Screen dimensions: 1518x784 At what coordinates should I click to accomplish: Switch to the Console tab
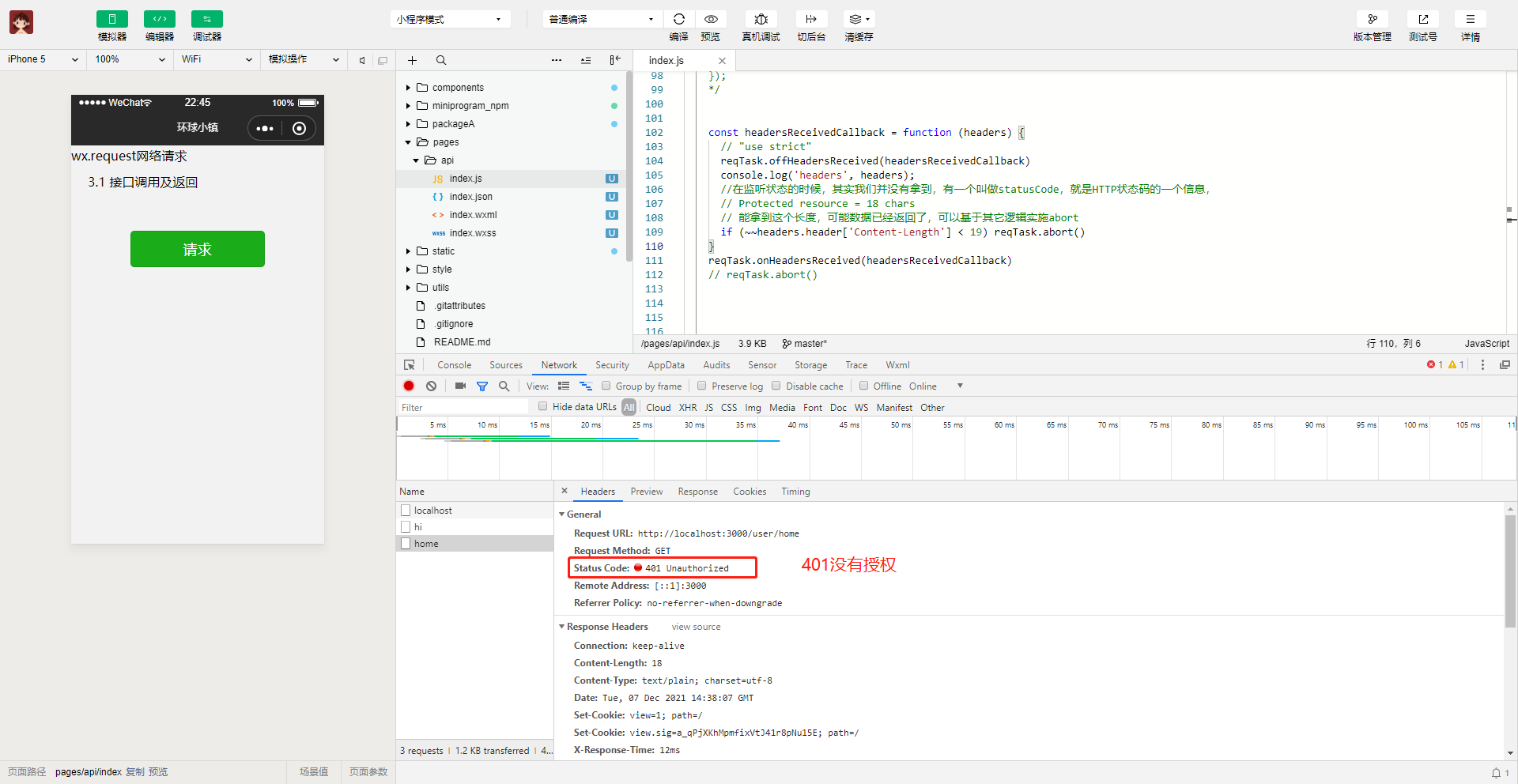coord(455,365)
